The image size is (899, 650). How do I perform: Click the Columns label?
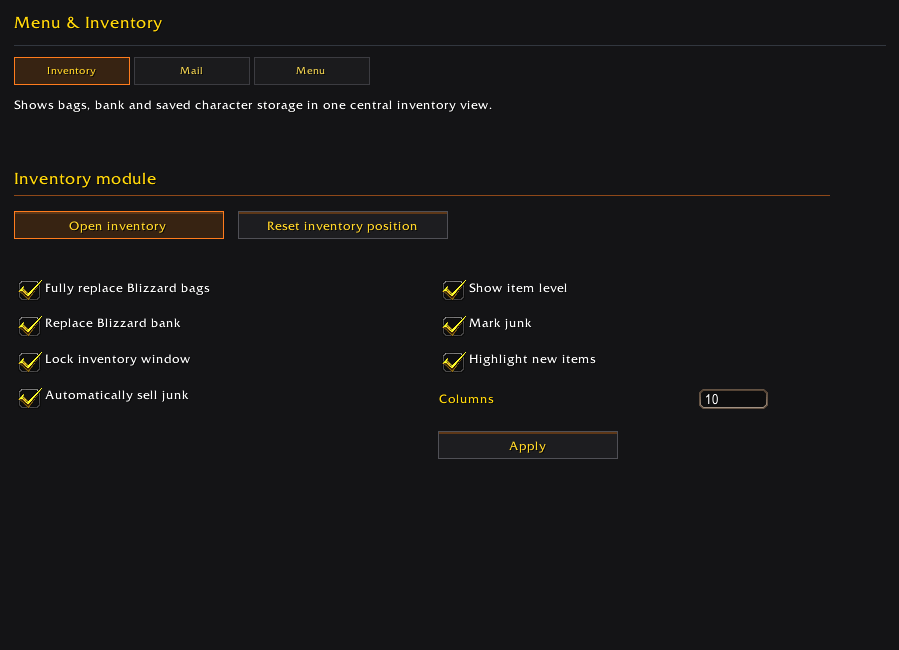click(466, 399)
